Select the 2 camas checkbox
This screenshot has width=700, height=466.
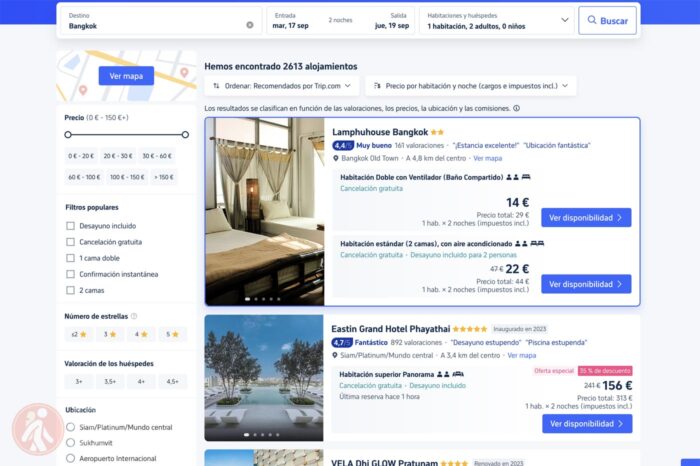tap(71, 290)
